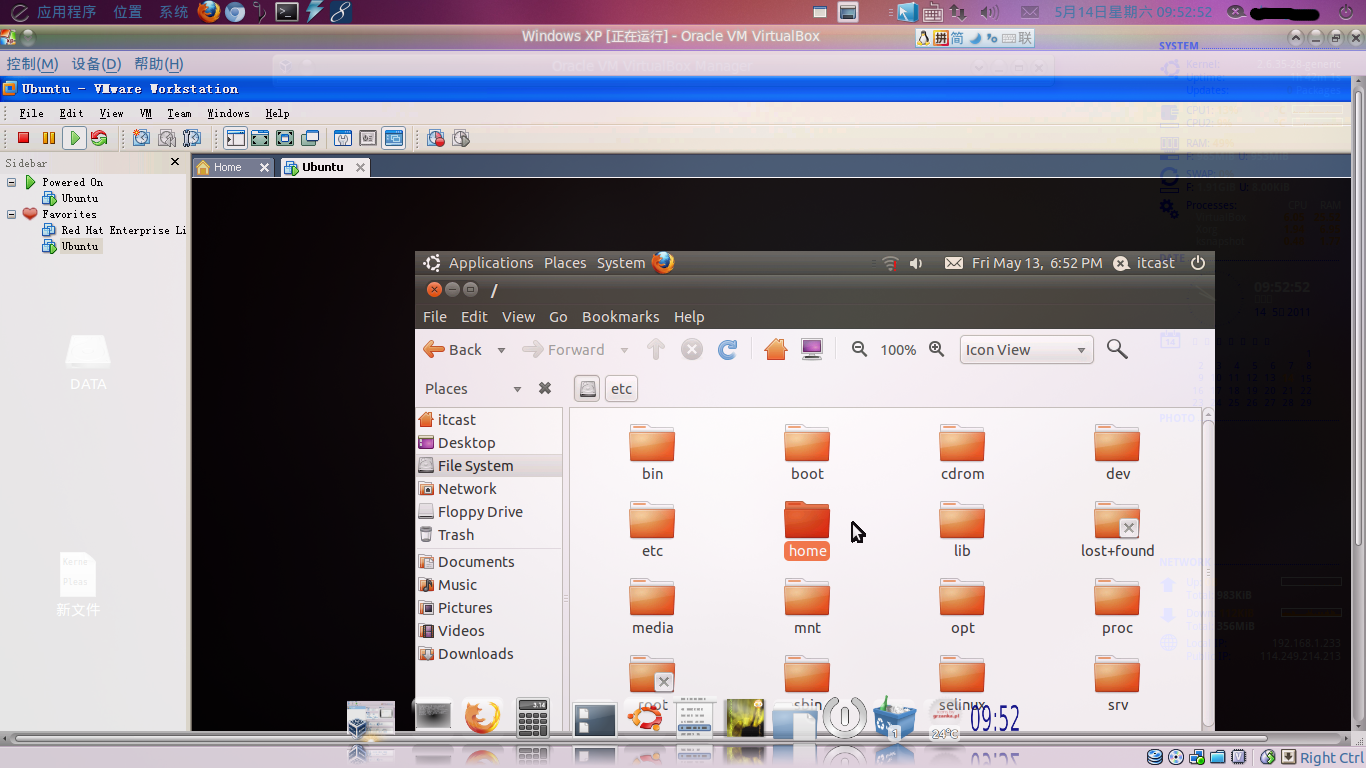Select the proc folder icon
Image resolution: width=1366 pixels, height=768 pixels.
tap(1117, 608)
